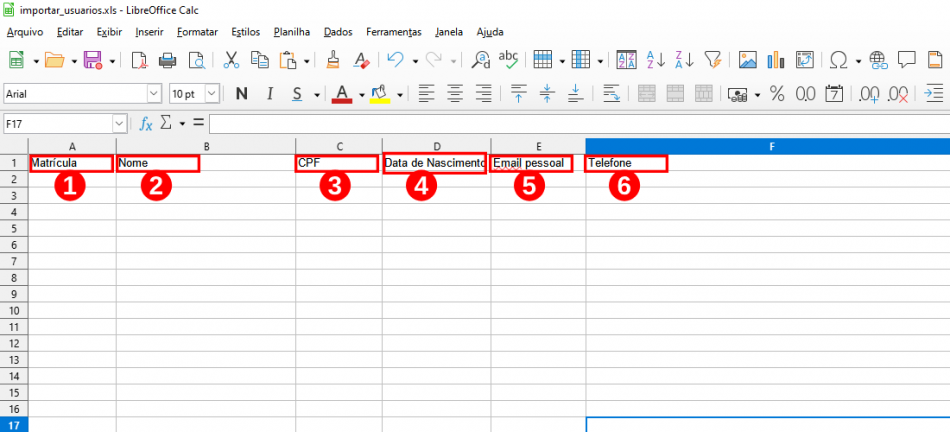Insert a hyperlink
This screenshot has width=950, height=432.
click(x=878, y=60)
